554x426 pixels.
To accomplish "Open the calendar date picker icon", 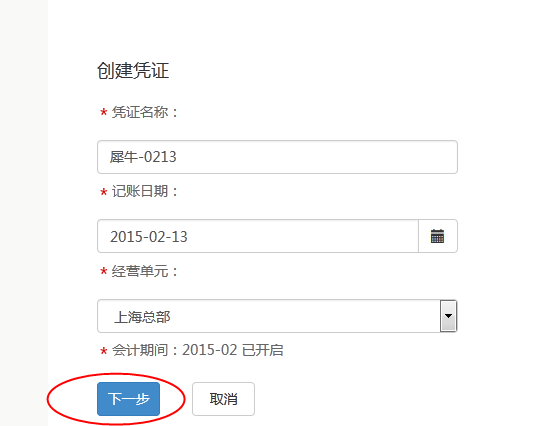I will click(x=437, y=236).
